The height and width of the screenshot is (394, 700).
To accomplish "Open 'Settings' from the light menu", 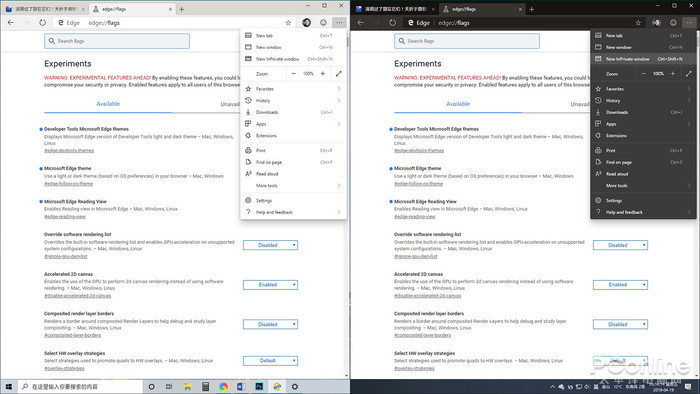I will [x=293, y=200].
